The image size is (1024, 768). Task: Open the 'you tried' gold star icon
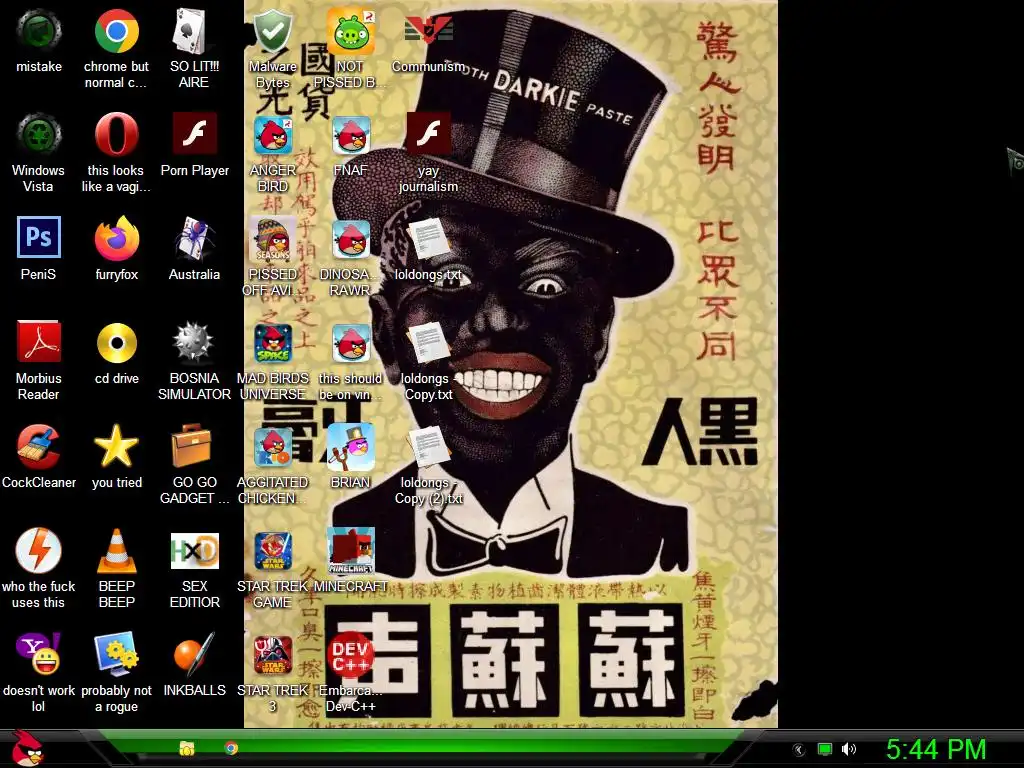[x=116, y=446]
